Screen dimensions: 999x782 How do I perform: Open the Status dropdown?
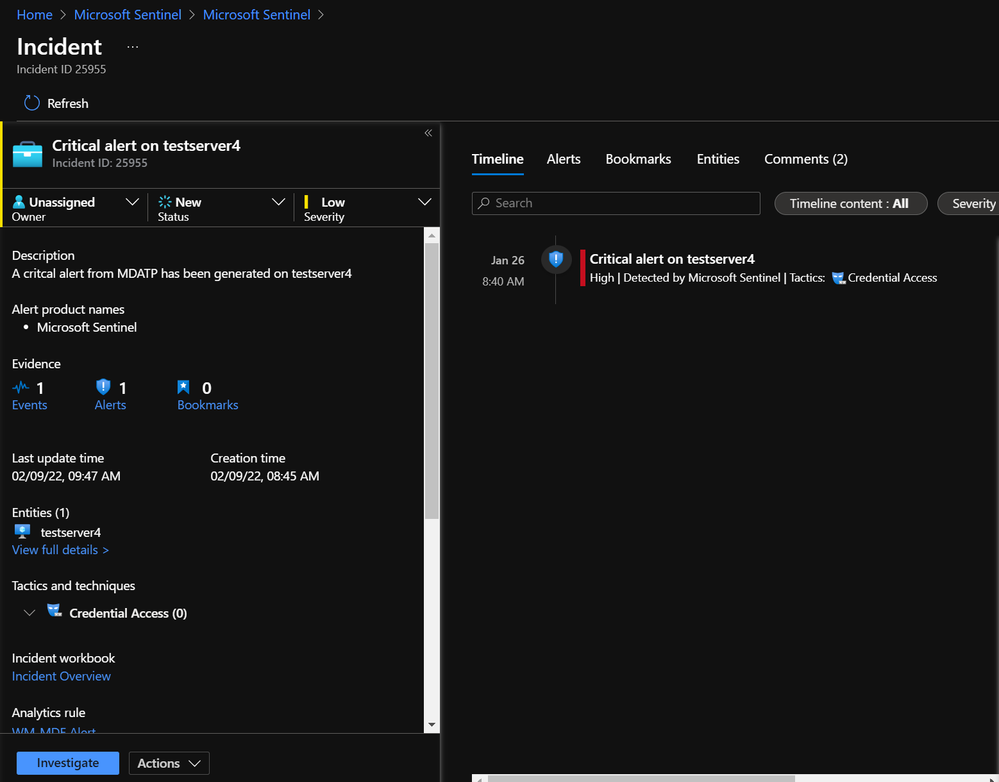coord(278,202)
